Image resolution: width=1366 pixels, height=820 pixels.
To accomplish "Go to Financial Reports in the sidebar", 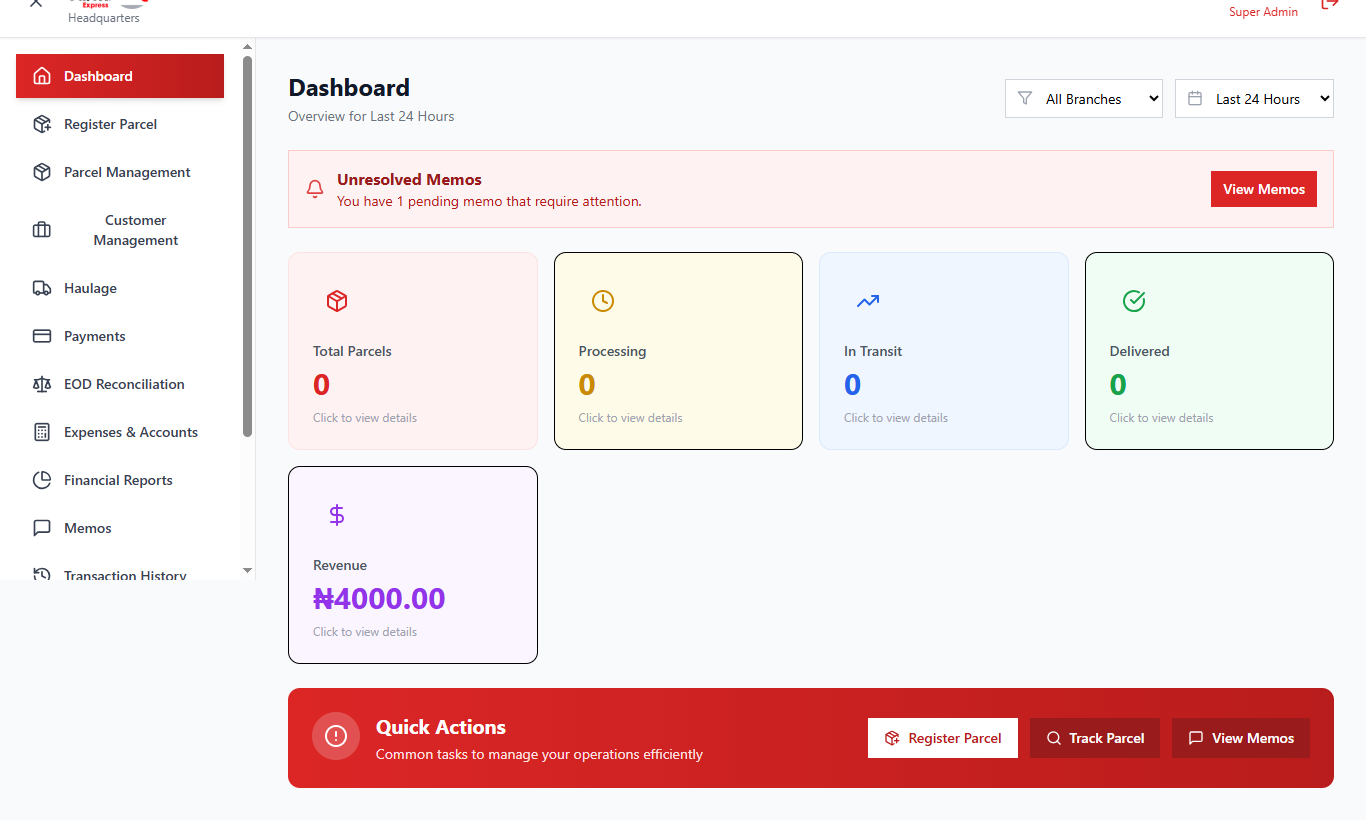I will [118, 480].
